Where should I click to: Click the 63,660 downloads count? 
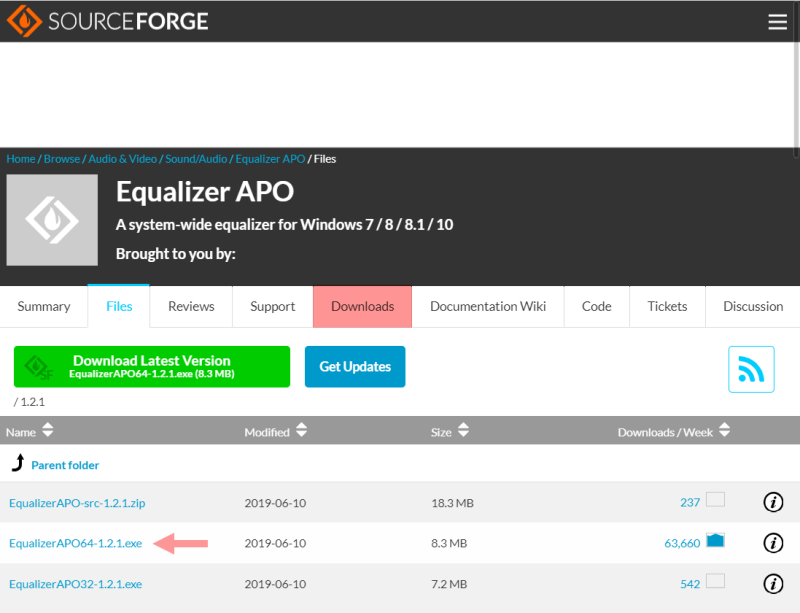(682, 543)
